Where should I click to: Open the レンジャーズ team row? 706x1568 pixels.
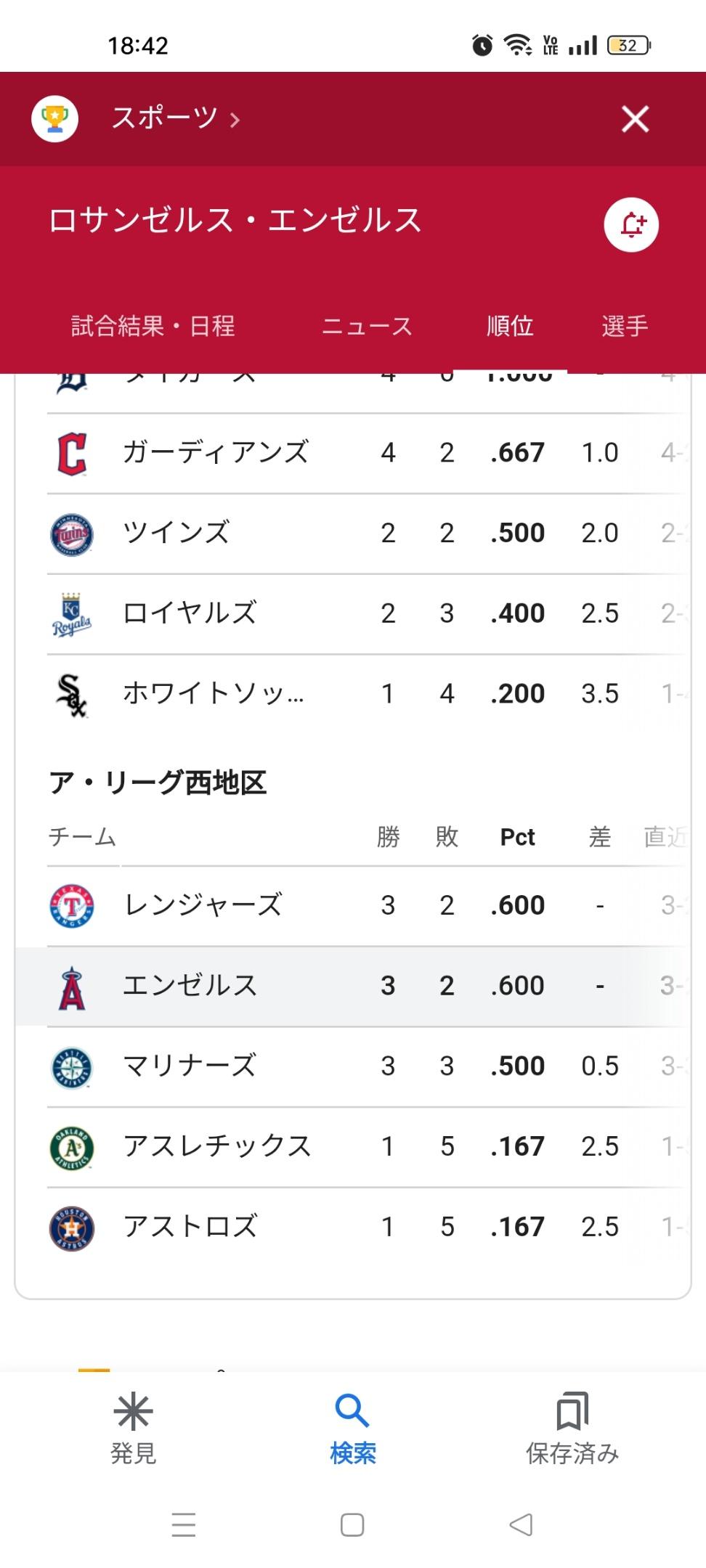(203, 906)
